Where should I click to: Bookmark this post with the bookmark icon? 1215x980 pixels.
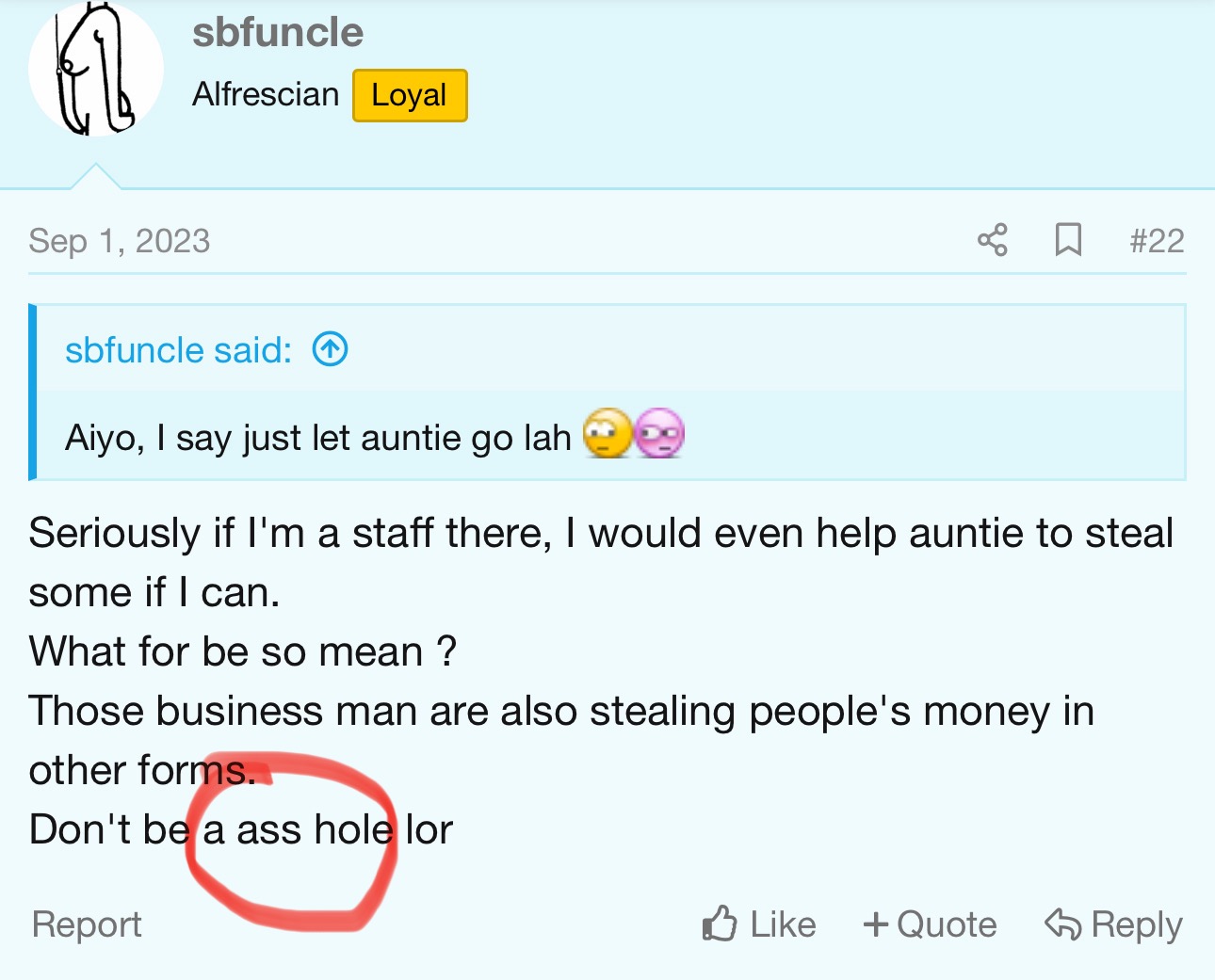pyautogui.click(x=1068, y=240)
